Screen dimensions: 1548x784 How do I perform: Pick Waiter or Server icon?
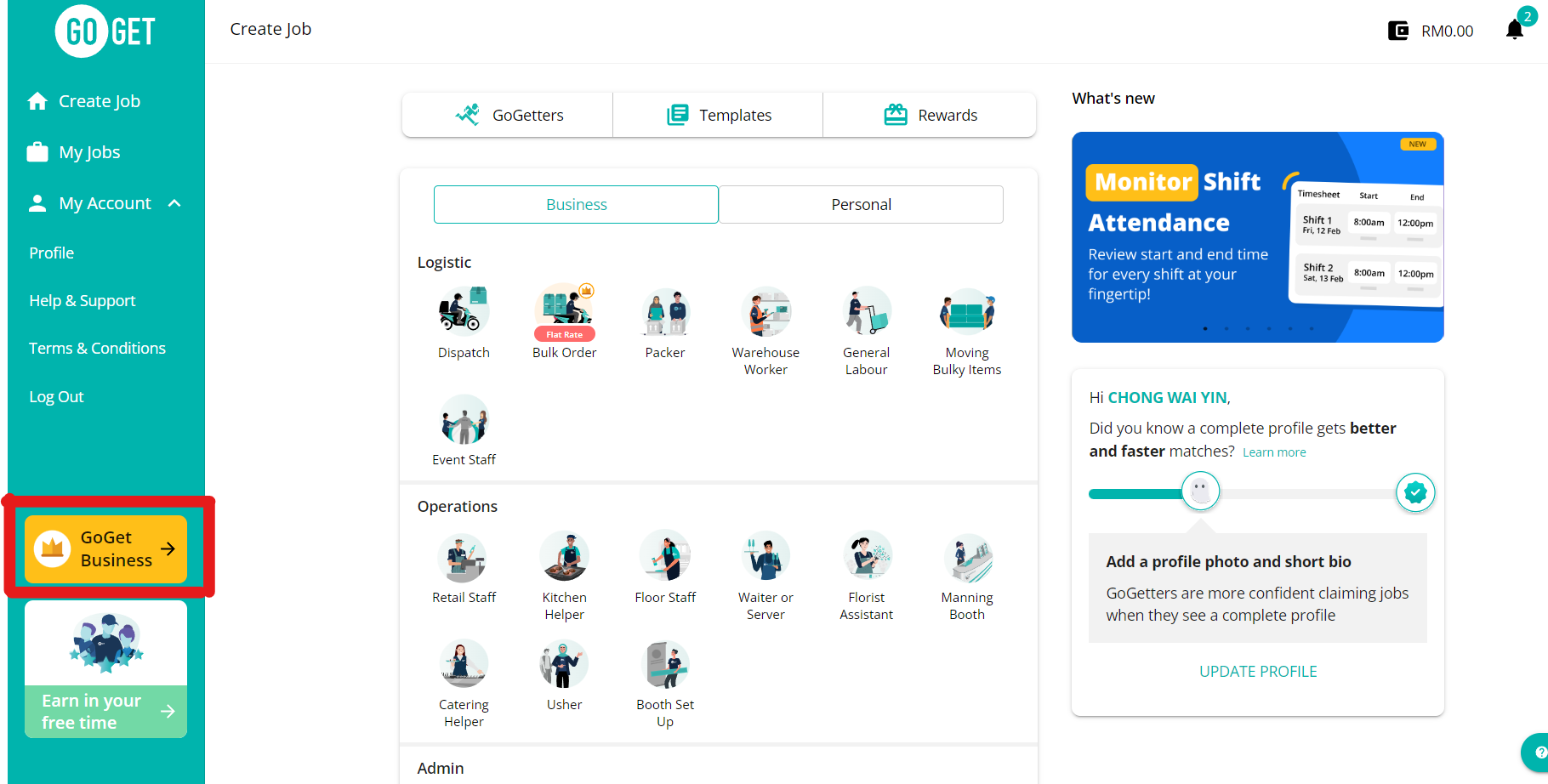[765, 557]
